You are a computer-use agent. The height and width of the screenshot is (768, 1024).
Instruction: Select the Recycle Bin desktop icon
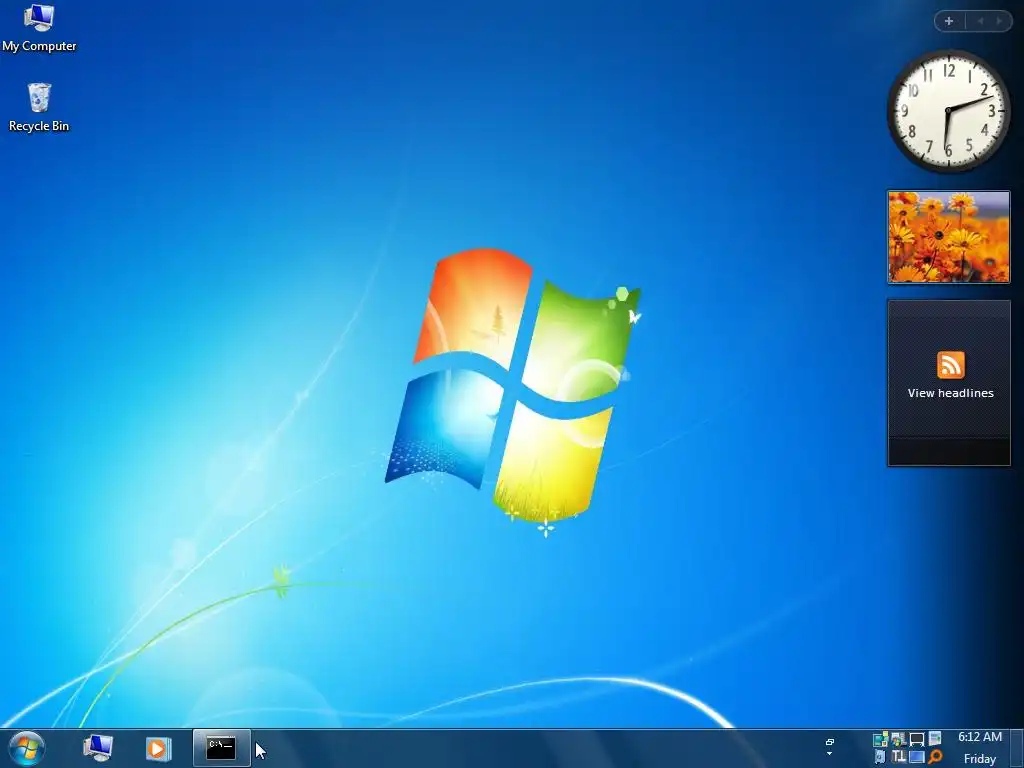click(39, 108)
